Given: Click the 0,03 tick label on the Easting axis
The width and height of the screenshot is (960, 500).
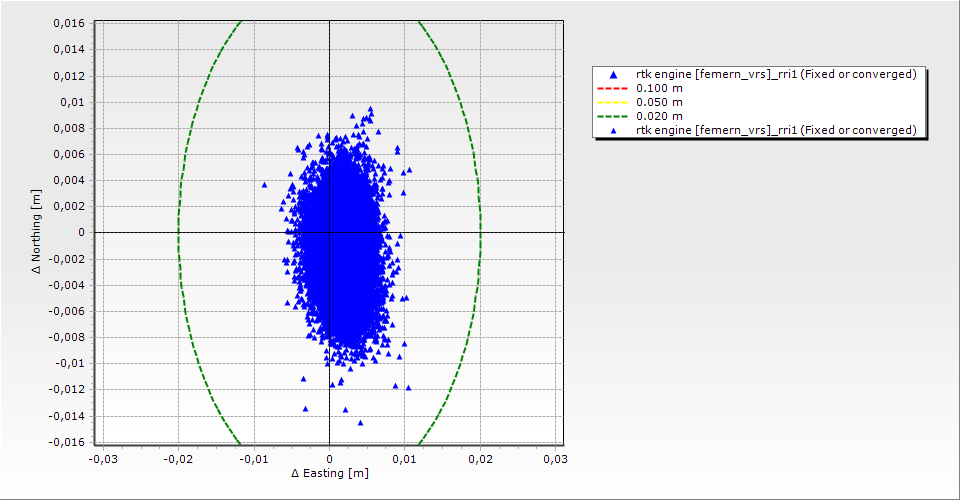Looking at the screenshot, I should click(555, 459).
